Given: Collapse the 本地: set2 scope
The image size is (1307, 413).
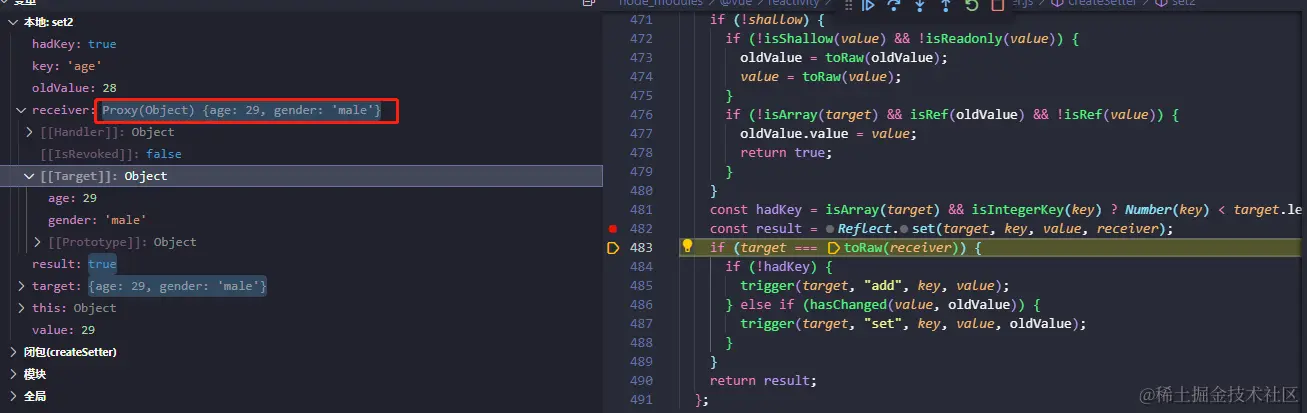Looking at the screenshot, I should pos(14,22).
